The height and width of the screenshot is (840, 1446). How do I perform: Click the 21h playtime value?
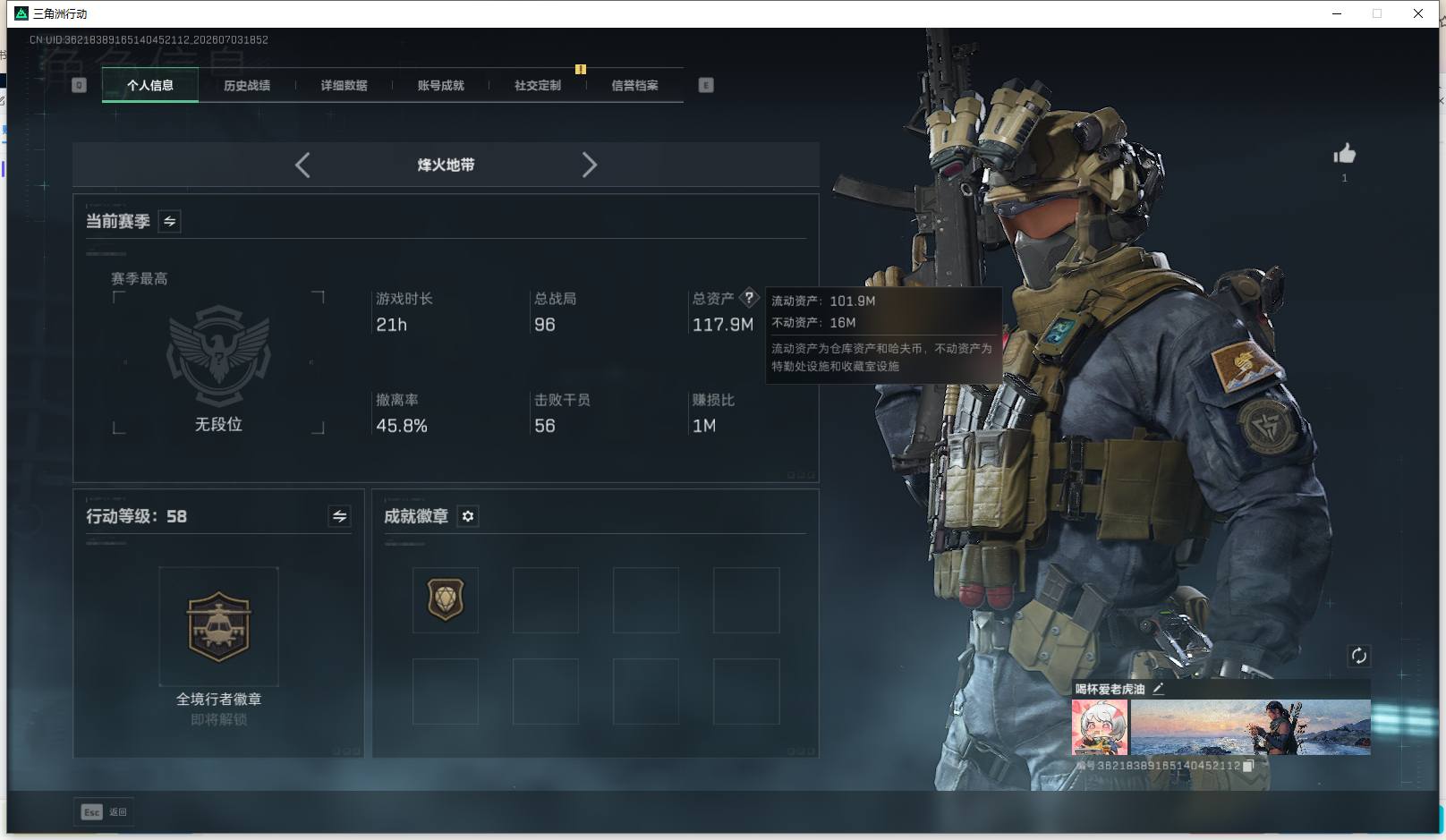(x=391, y=325)
